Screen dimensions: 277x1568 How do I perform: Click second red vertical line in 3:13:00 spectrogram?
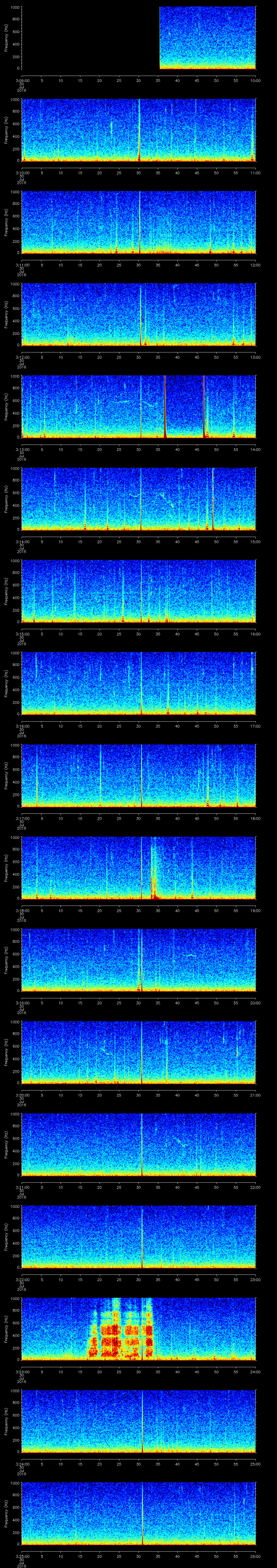pyautogui.click(x=203, y=406)
